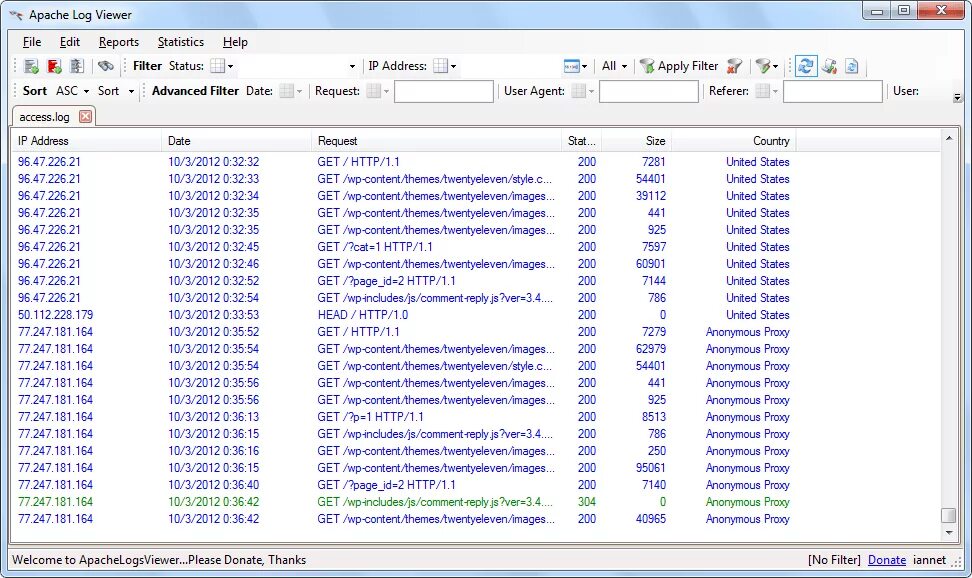
Task: Click the User Agent filter grid icon
Action: tap(578, 91)
